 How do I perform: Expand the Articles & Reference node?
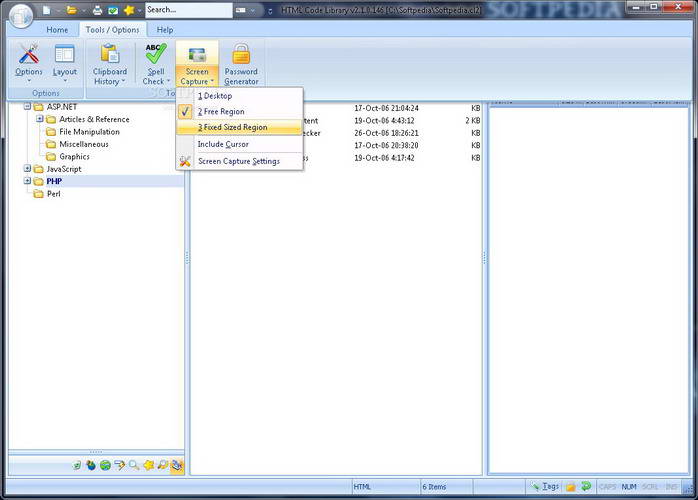[40, 119]
